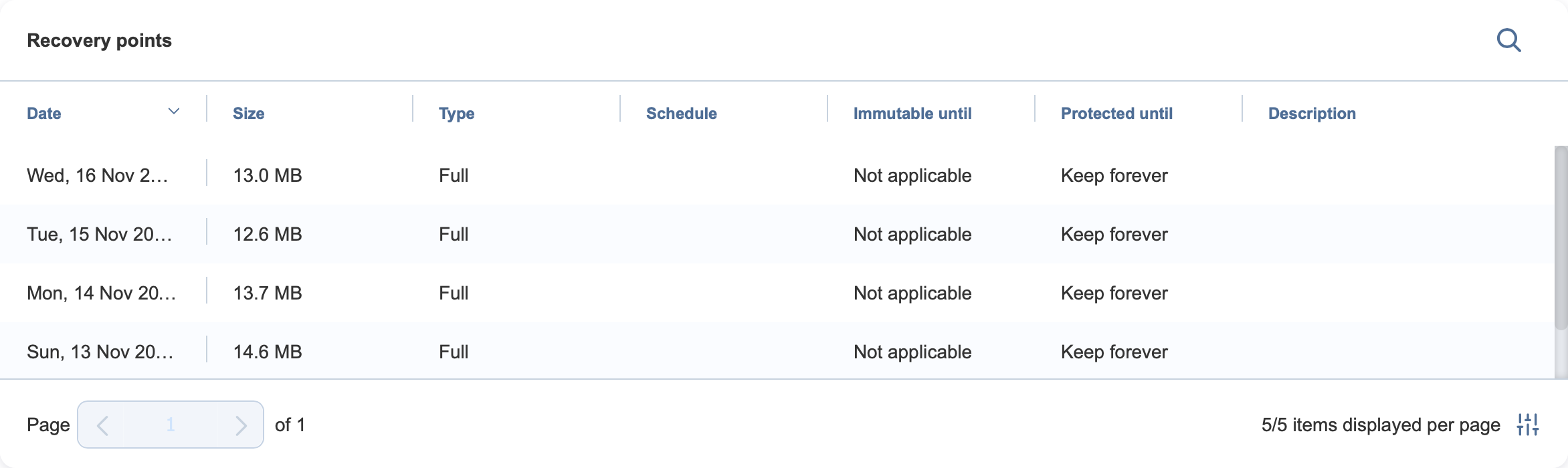
Task: Select the Mon, 14 Nov recovery point
Action: 777,293
